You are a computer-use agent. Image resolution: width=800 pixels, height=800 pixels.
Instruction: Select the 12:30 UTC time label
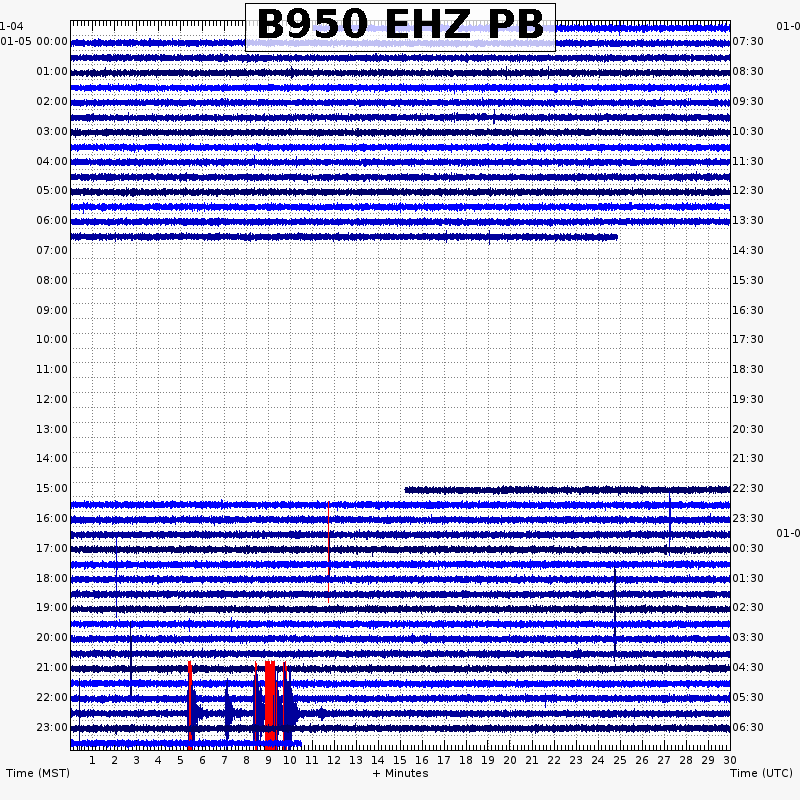click(748, 191)
